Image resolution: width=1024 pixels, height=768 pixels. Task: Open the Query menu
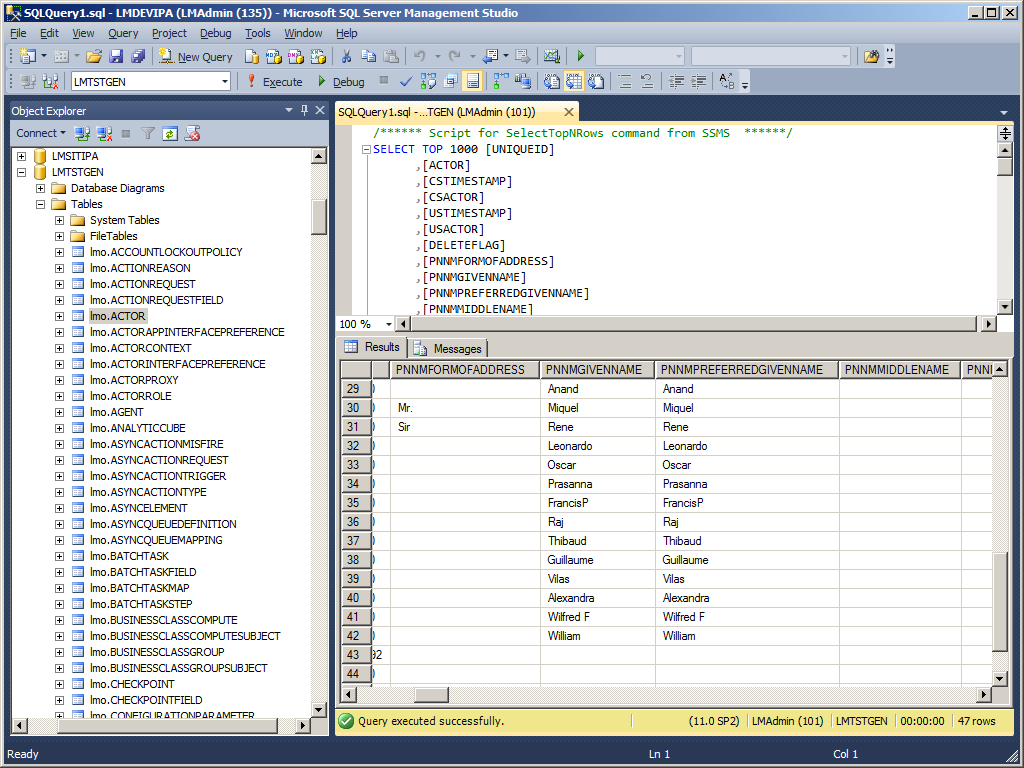pyautogui.click(x=123, y=33)
